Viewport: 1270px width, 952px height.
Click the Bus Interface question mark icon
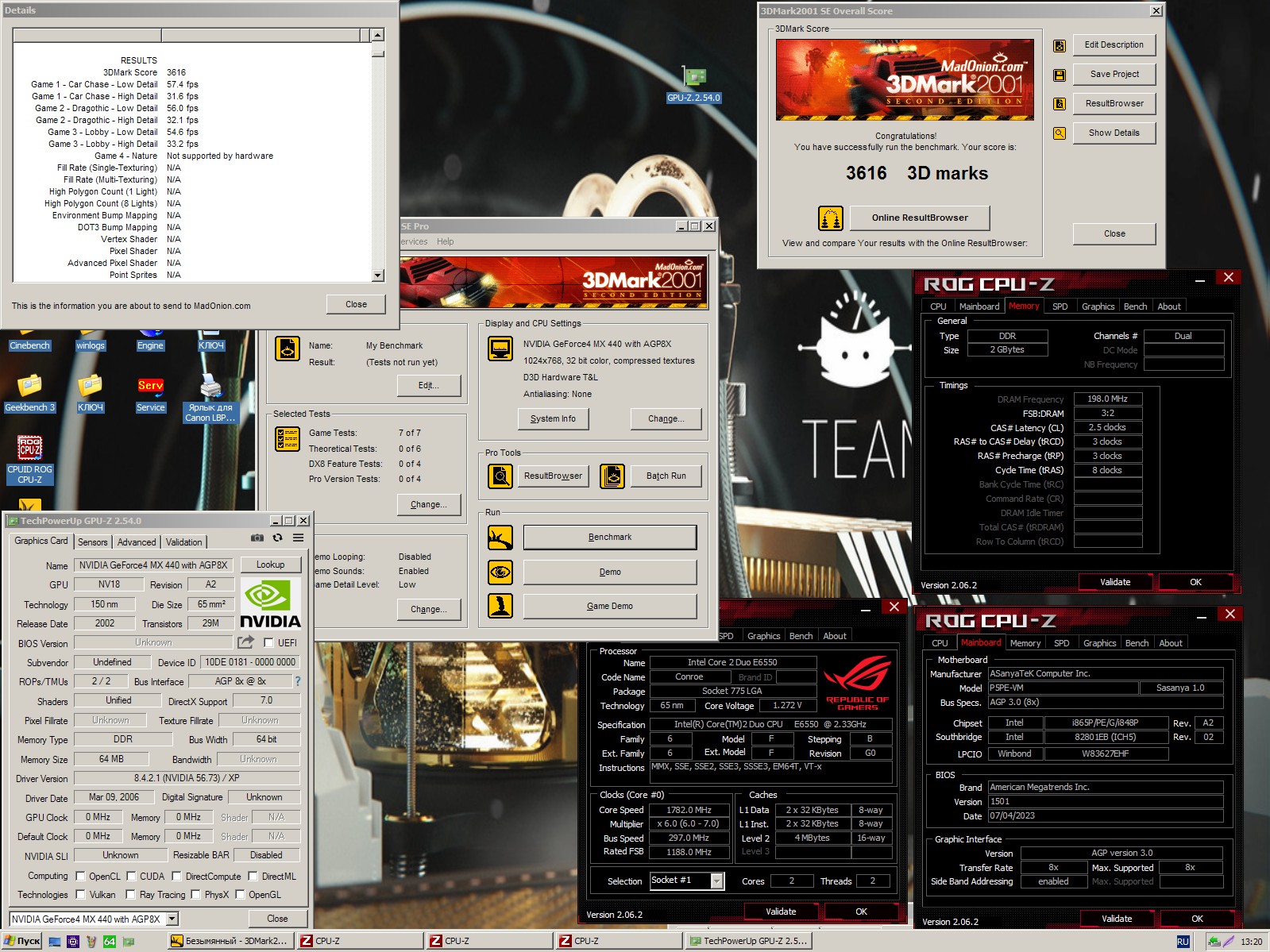[298, 681]
